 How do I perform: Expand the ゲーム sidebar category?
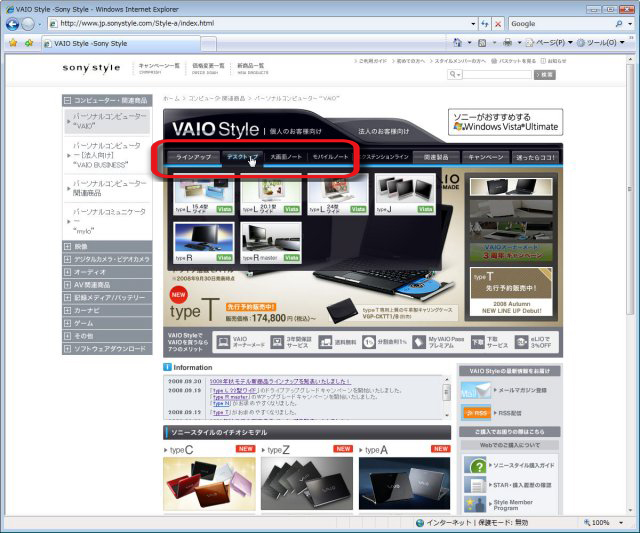[67, 323]
